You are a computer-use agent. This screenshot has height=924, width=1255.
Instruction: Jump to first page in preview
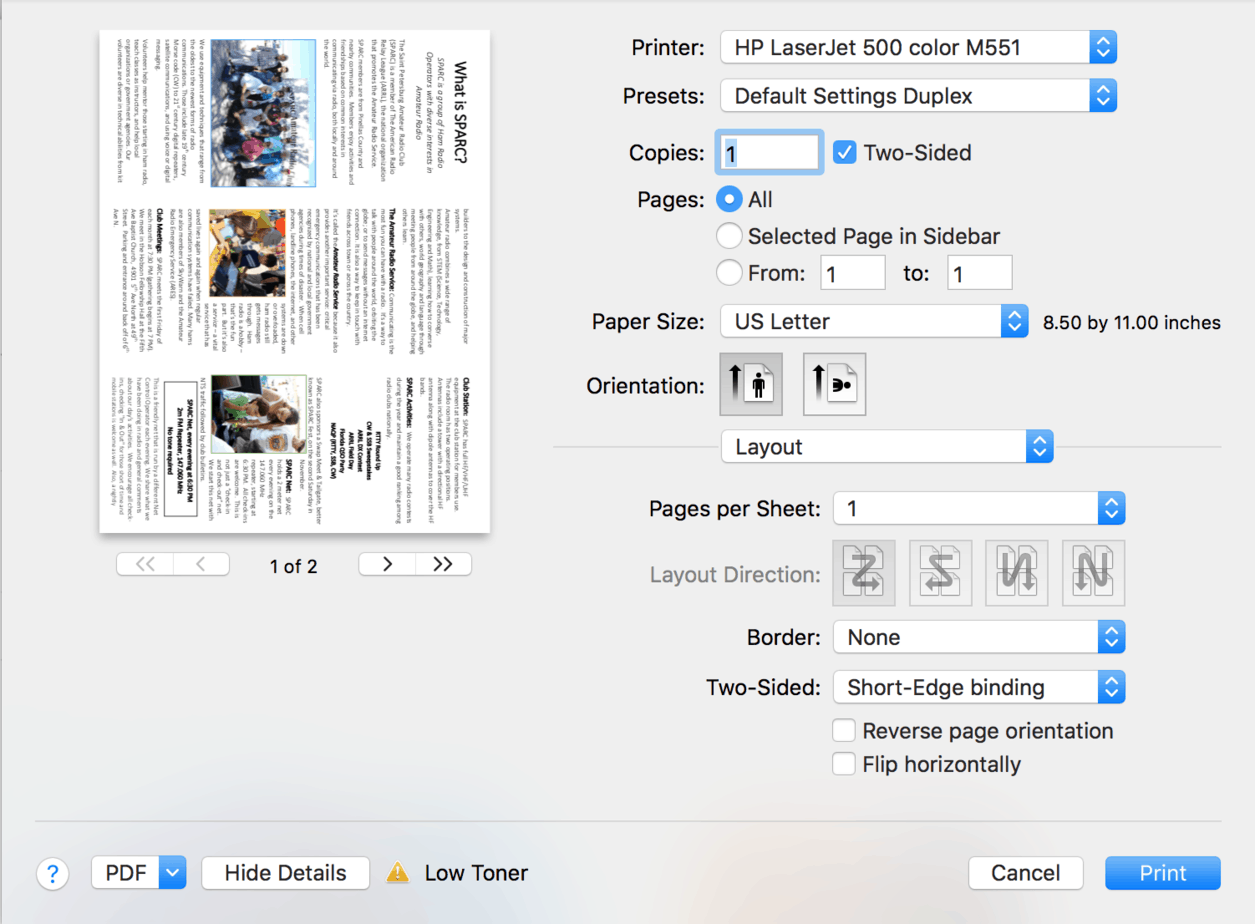click(x=145, y=565)
